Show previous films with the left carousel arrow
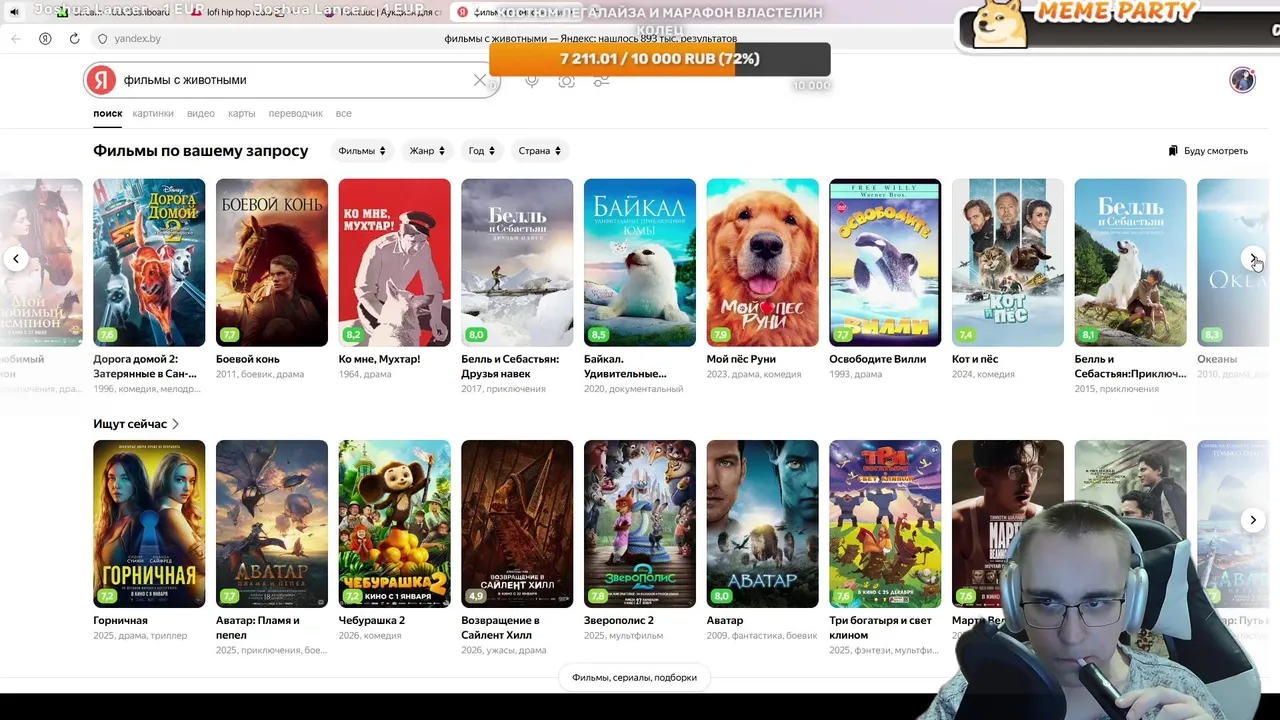 pyautogui.click(x=16, y=259)
